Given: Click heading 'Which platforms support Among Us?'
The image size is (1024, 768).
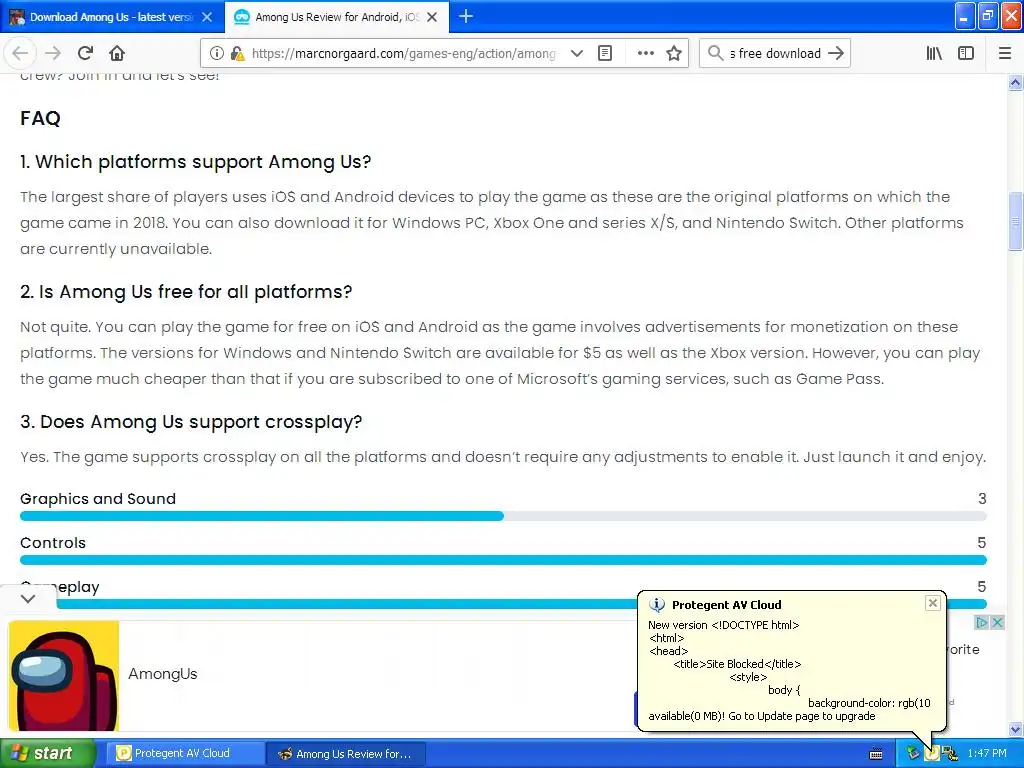Looking at the screenshot, I should pos(195,162).
